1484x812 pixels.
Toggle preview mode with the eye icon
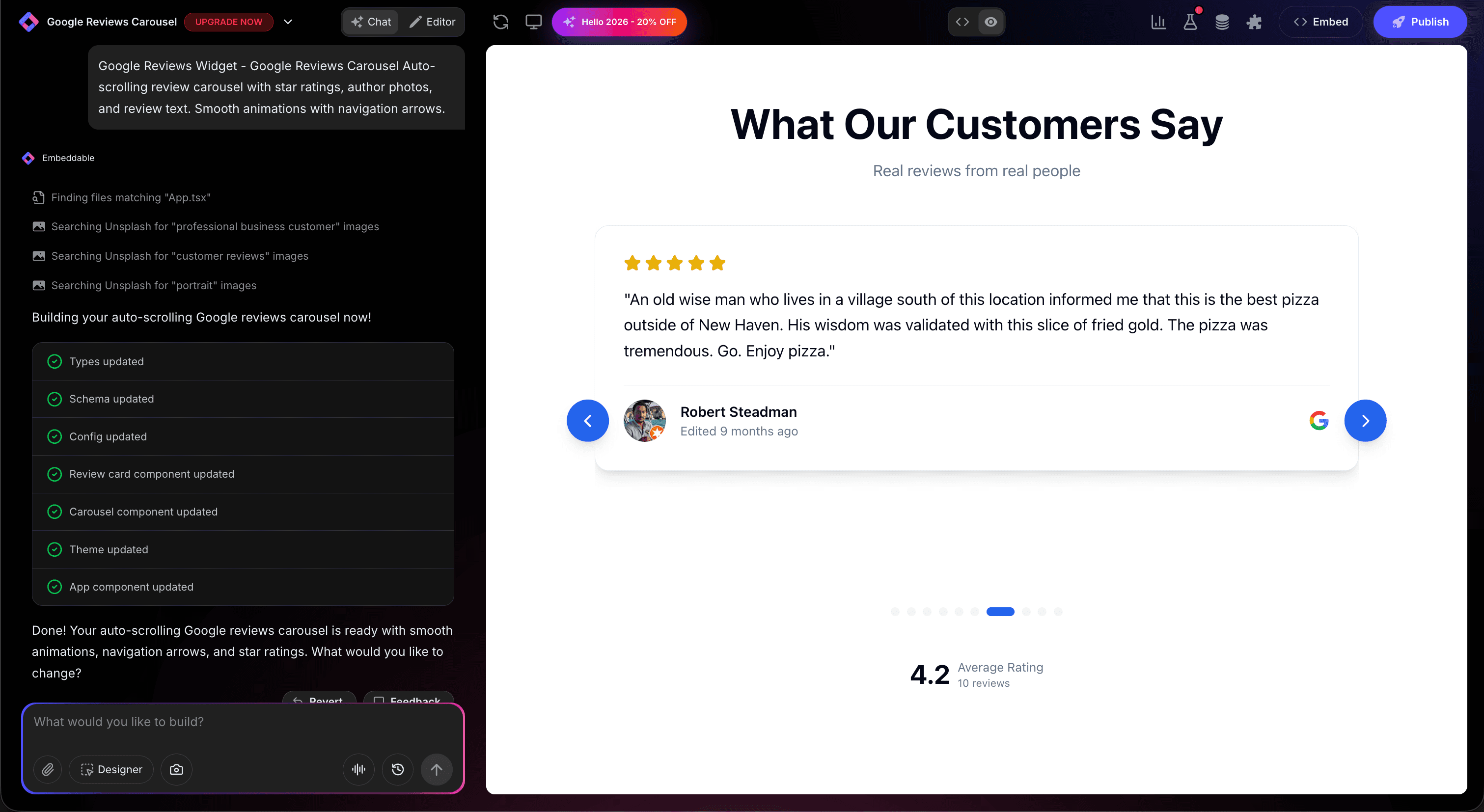coord(990,21)
